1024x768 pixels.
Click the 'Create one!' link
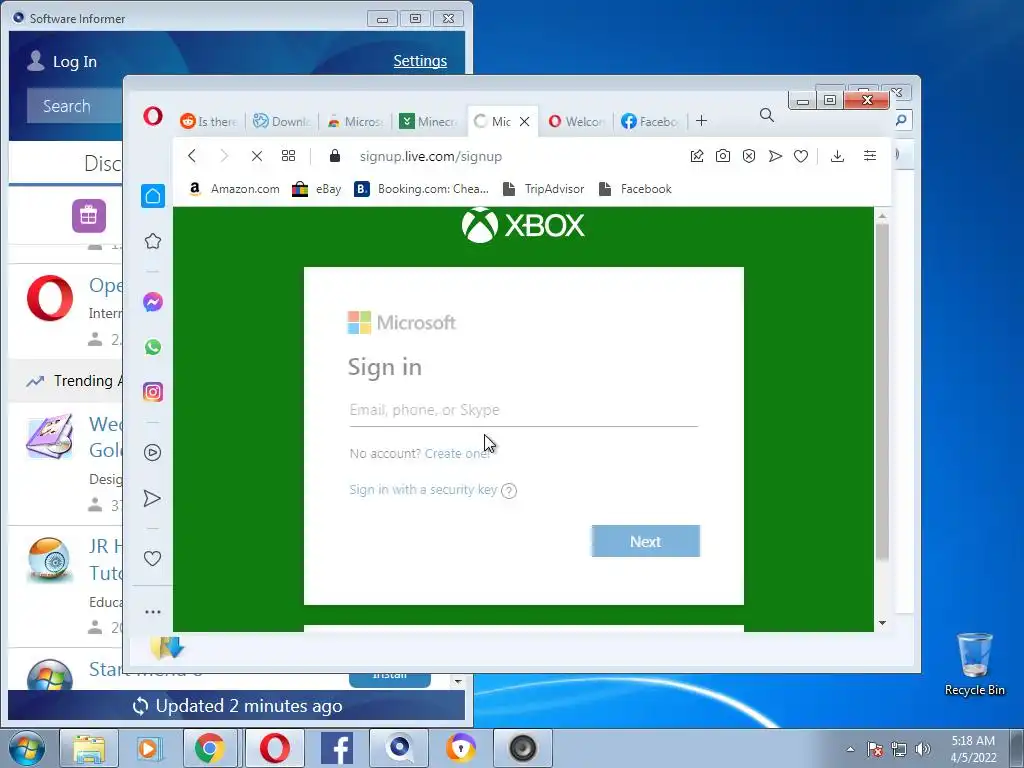(x=457, y=453)
